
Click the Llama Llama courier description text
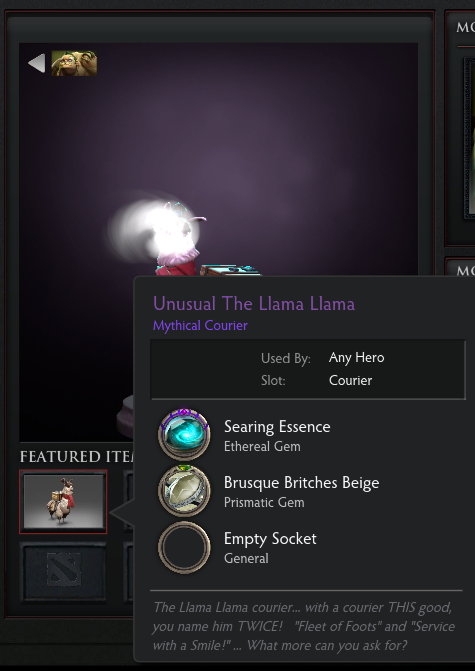point(304,626)
